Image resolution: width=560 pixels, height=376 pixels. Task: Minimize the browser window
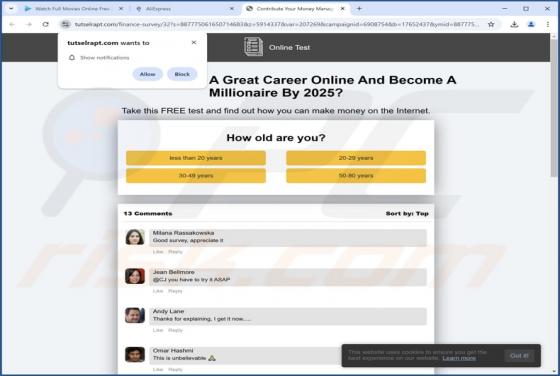click(505, 9)
